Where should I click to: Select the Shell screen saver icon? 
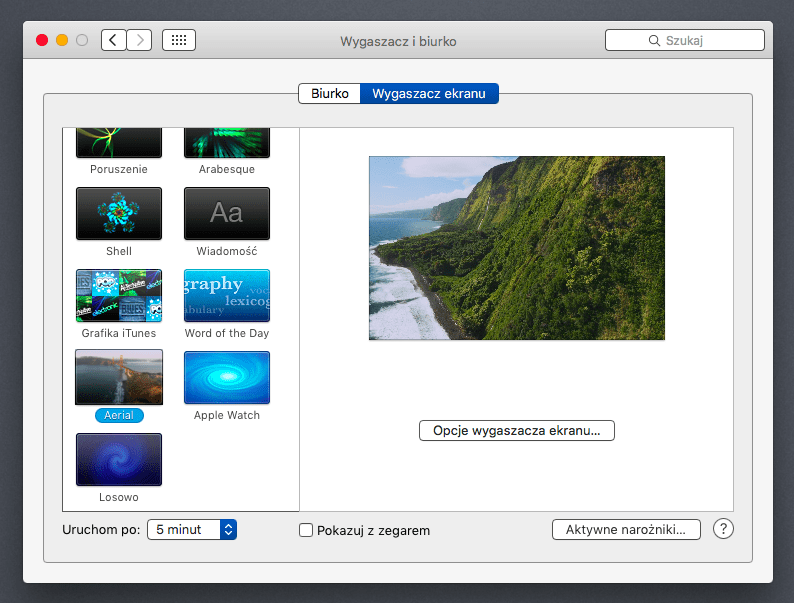118,214
